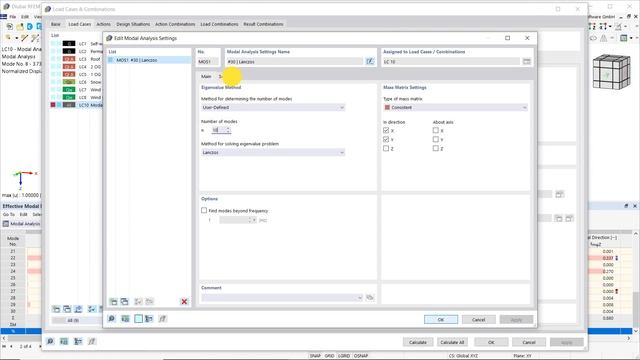Screen dimensions: 640x360
Task: Cancel the Edit Modal Analysis Settings dialog
Action: 479,319
